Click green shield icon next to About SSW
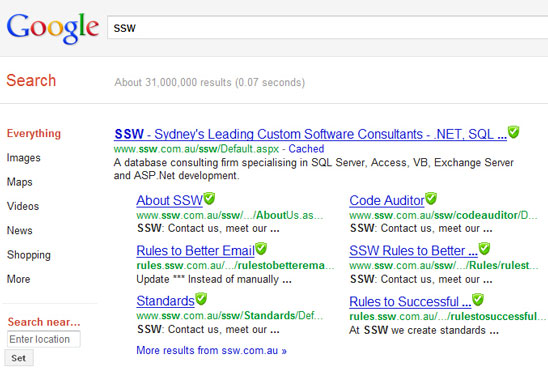548x370 pixels. [x=209, y=198]
